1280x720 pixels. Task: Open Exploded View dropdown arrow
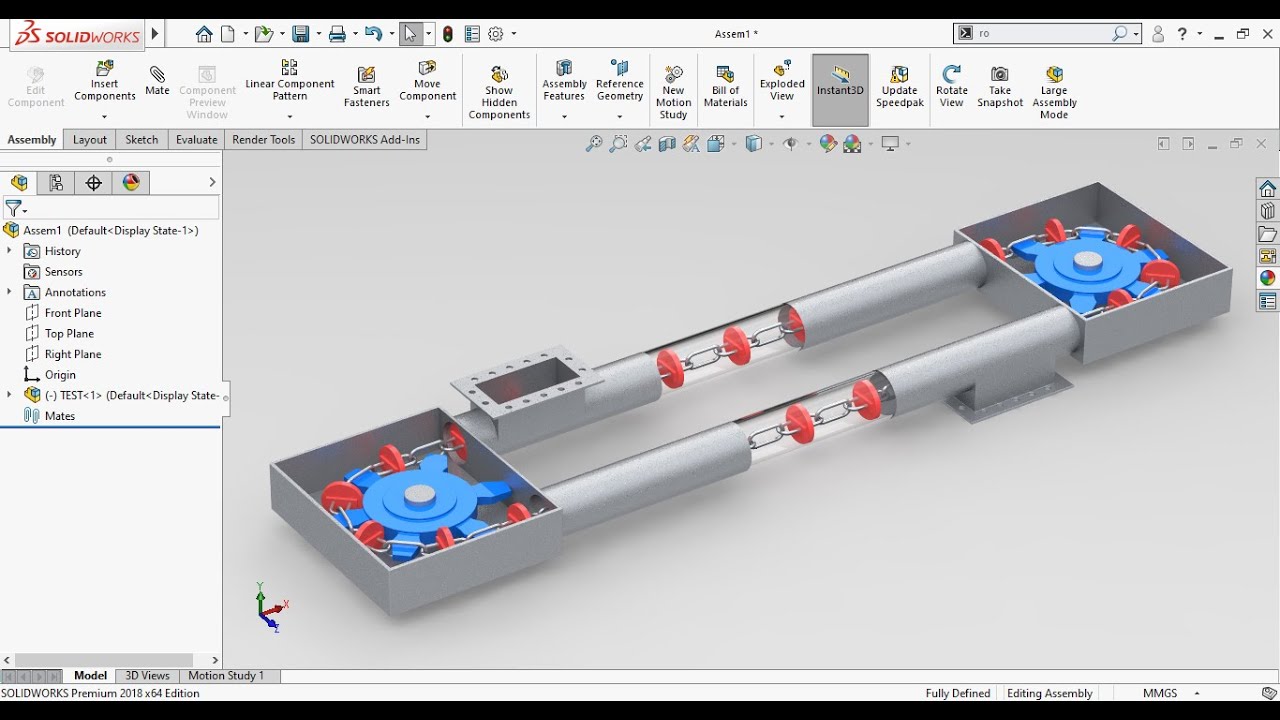pyautogui.click(x=782, y=117)
